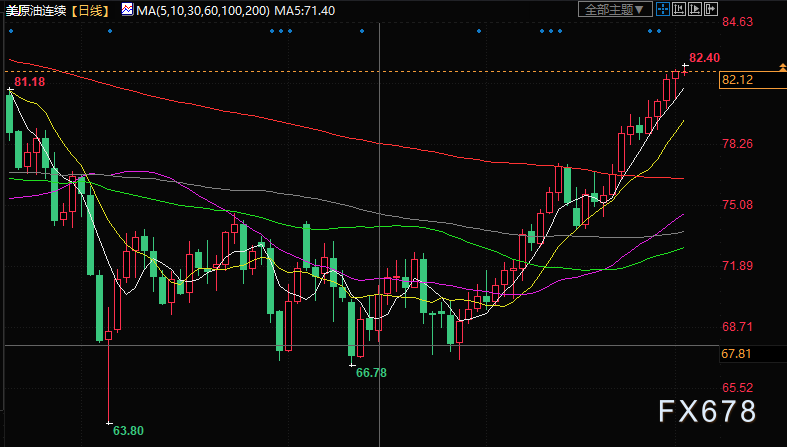Screen dimensions: 787x447
Task: Click the play-forward chart axis icon
Action: coord(695,9)
